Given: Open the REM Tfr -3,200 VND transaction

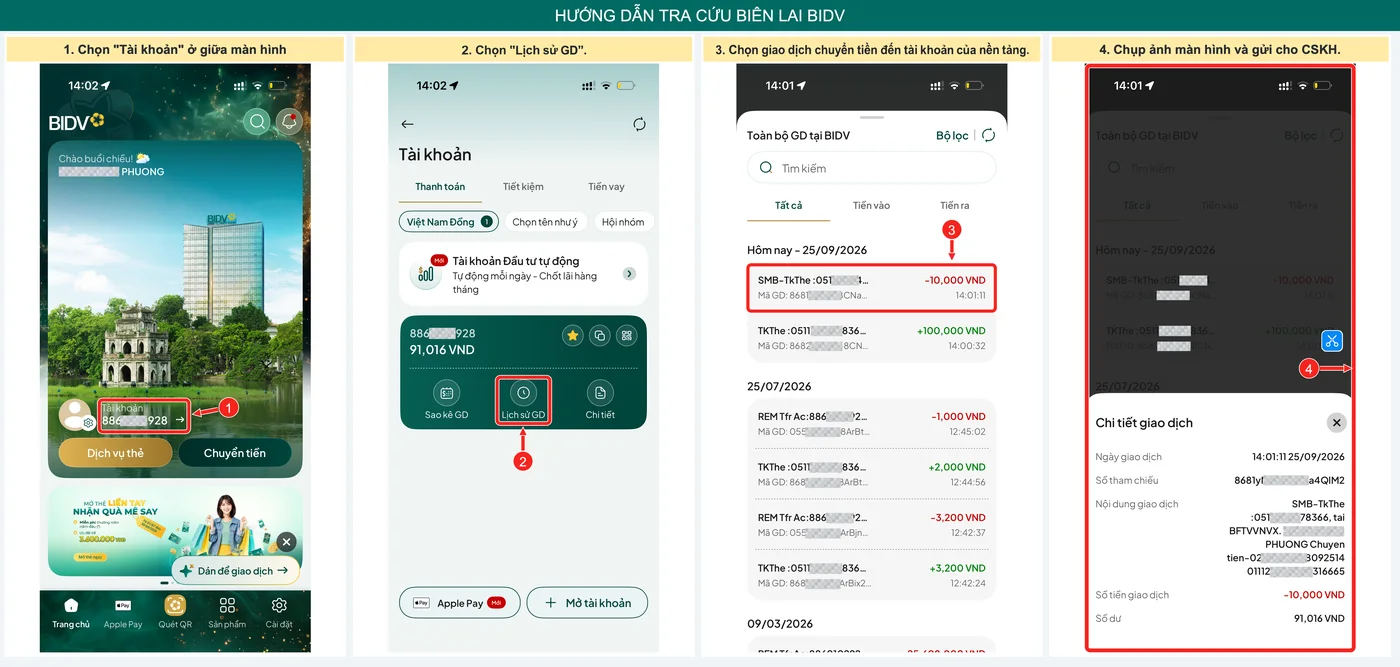Looking at the screenshot, I should [x=872, y=525].
